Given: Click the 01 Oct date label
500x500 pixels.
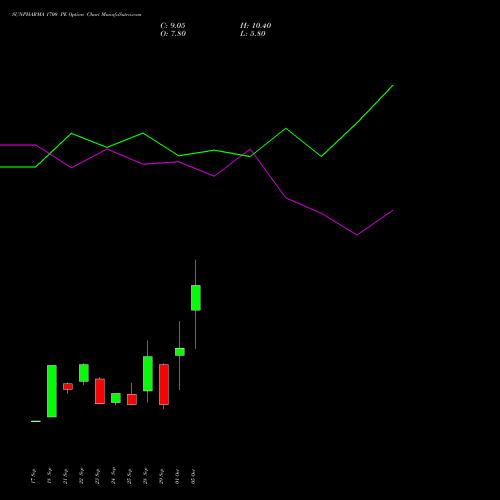Looking at the screenshot, I should [177, 476].
